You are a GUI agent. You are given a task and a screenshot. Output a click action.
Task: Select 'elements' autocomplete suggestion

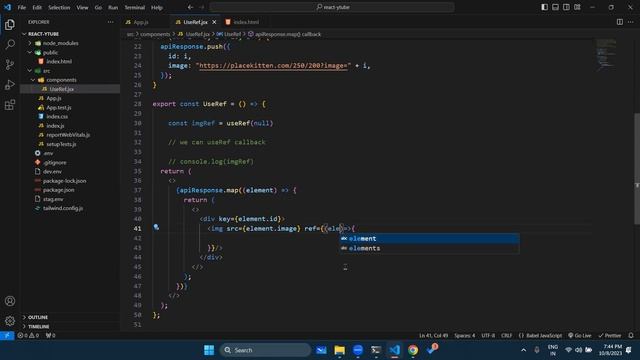pyautogui.click(x=429, y=248)
